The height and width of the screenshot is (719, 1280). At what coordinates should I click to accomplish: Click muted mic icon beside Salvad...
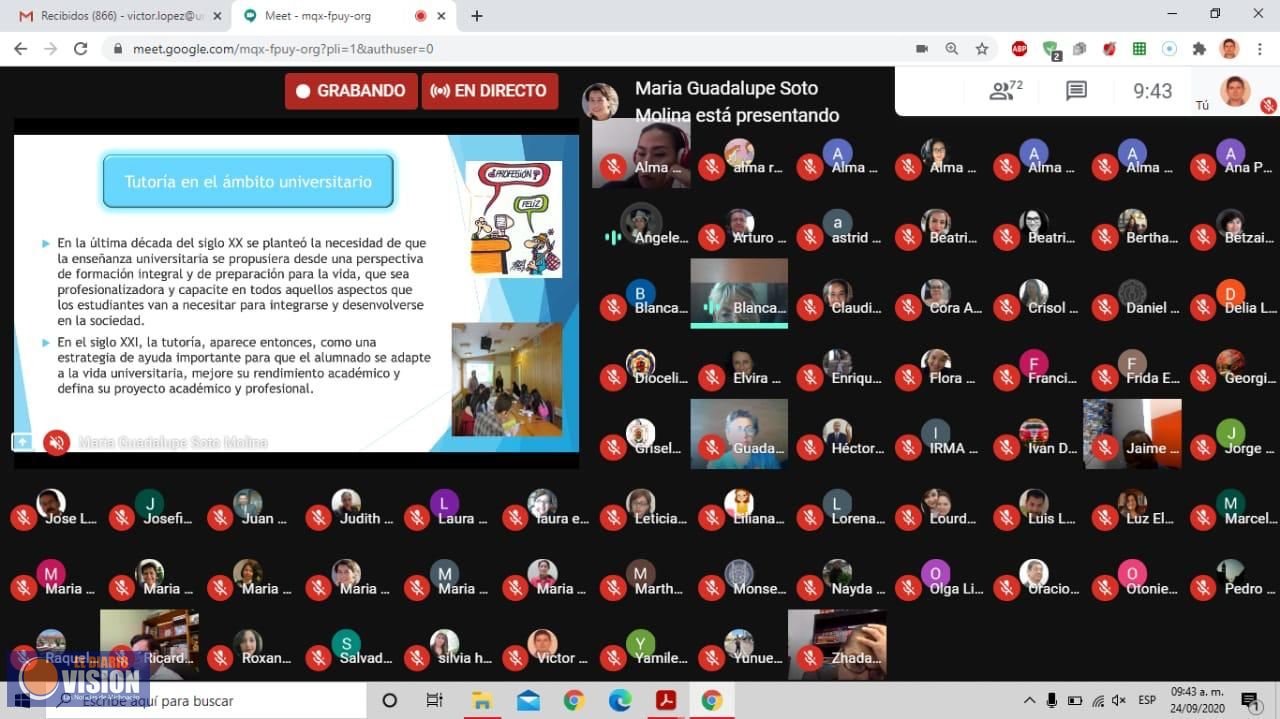click(x=318, y=657)
